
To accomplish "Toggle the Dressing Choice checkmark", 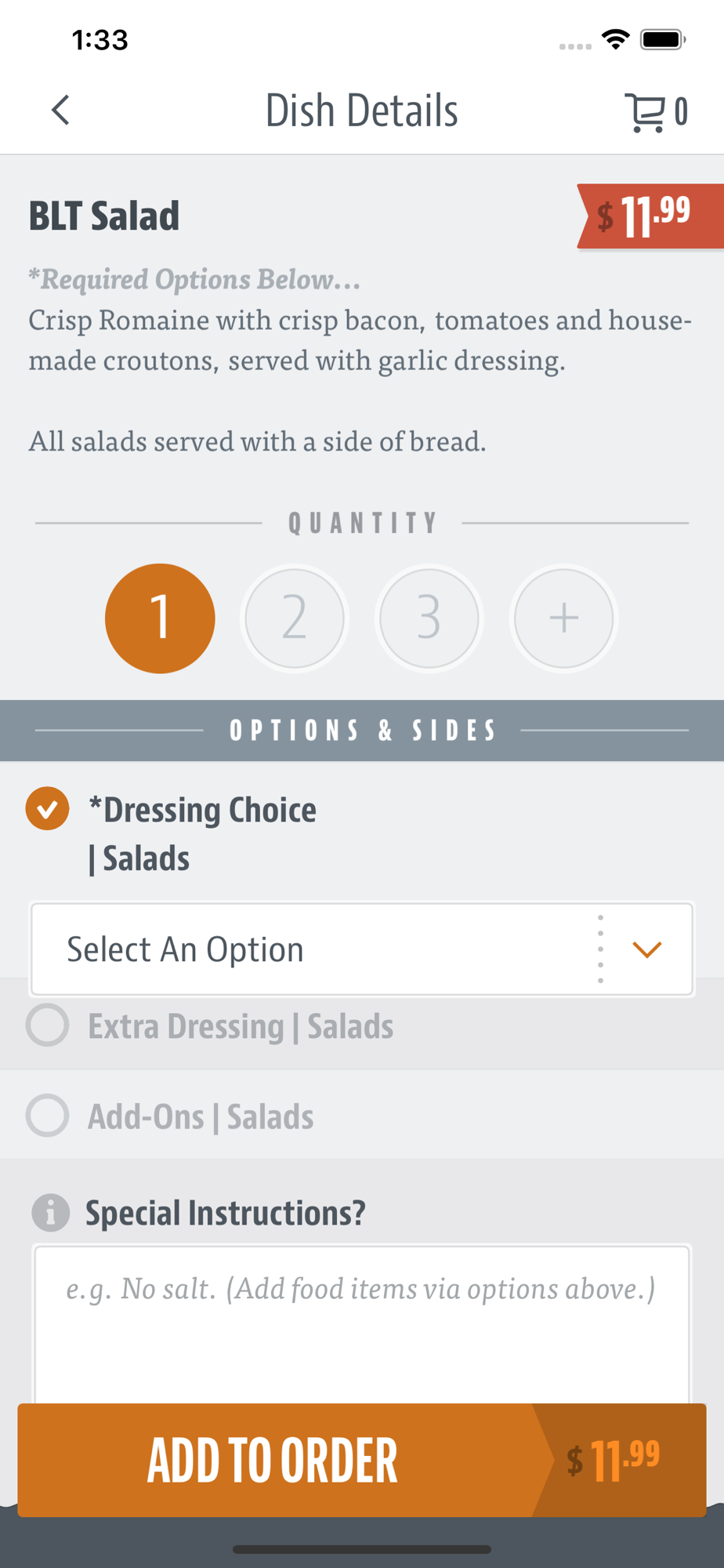I will [x=48, y=808].
